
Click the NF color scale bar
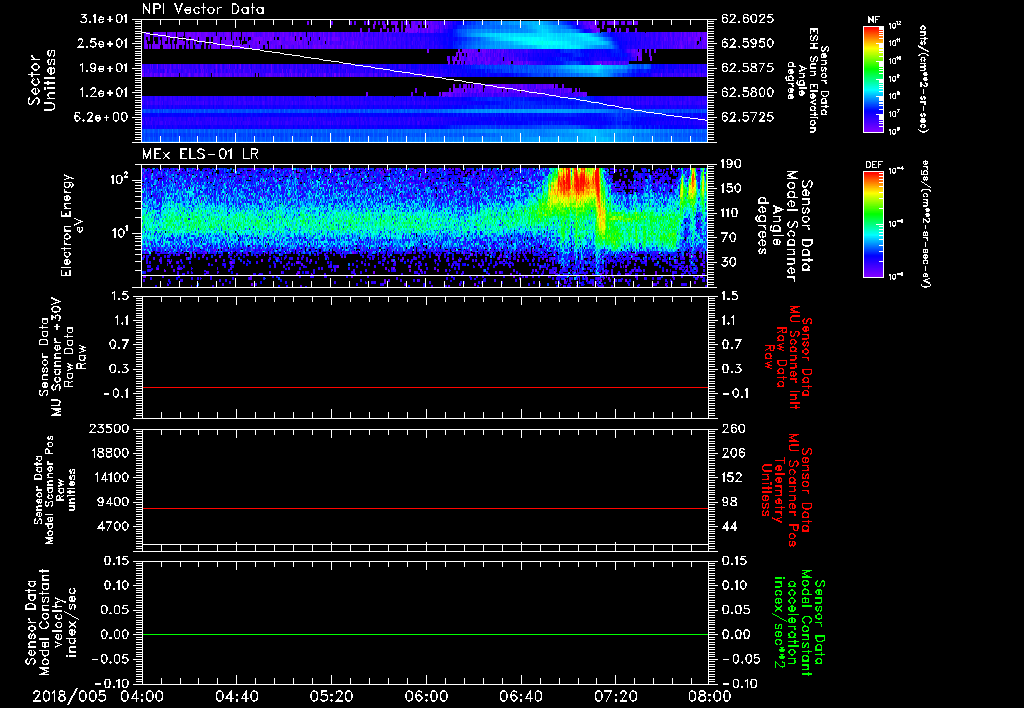tap(874, 78)
